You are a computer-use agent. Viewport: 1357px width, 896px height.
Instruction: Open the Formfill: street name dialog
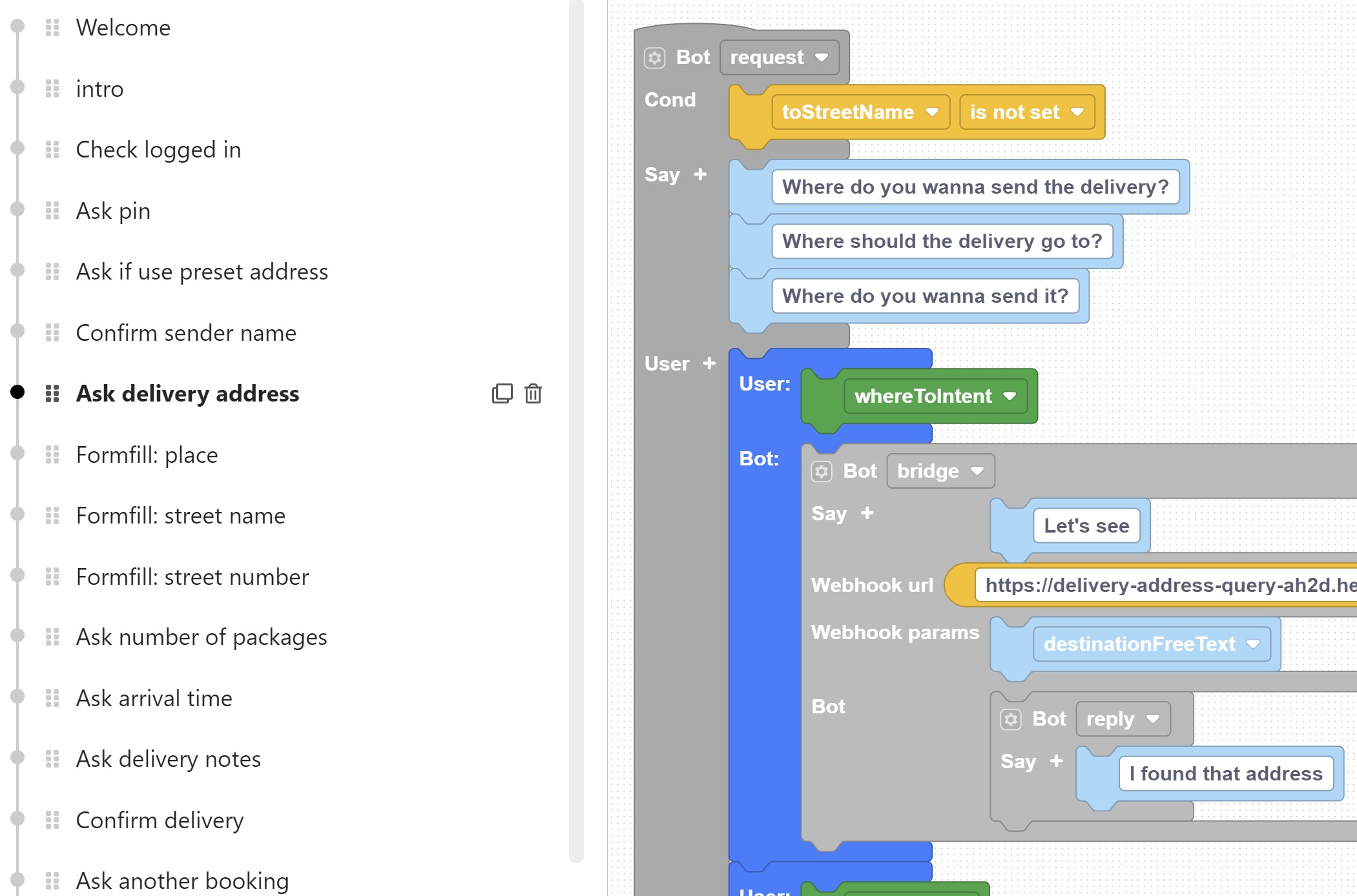(x=180, y=516)
